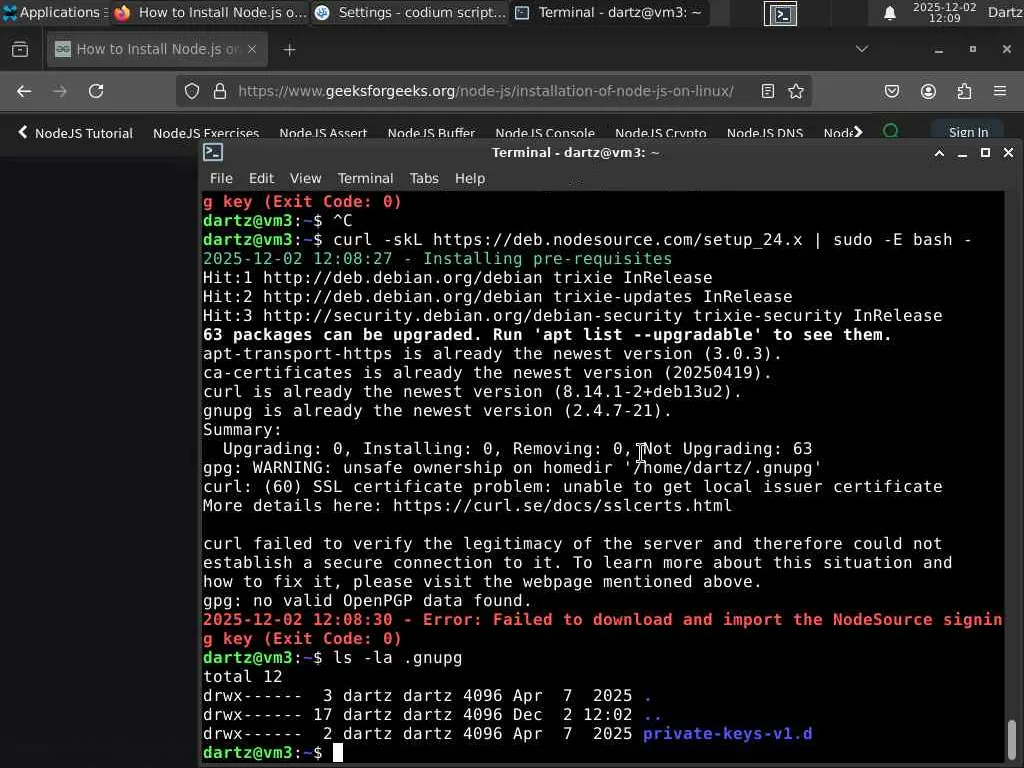Switch to 'Terminal - dartz@vm3' taskbar item

609,12
